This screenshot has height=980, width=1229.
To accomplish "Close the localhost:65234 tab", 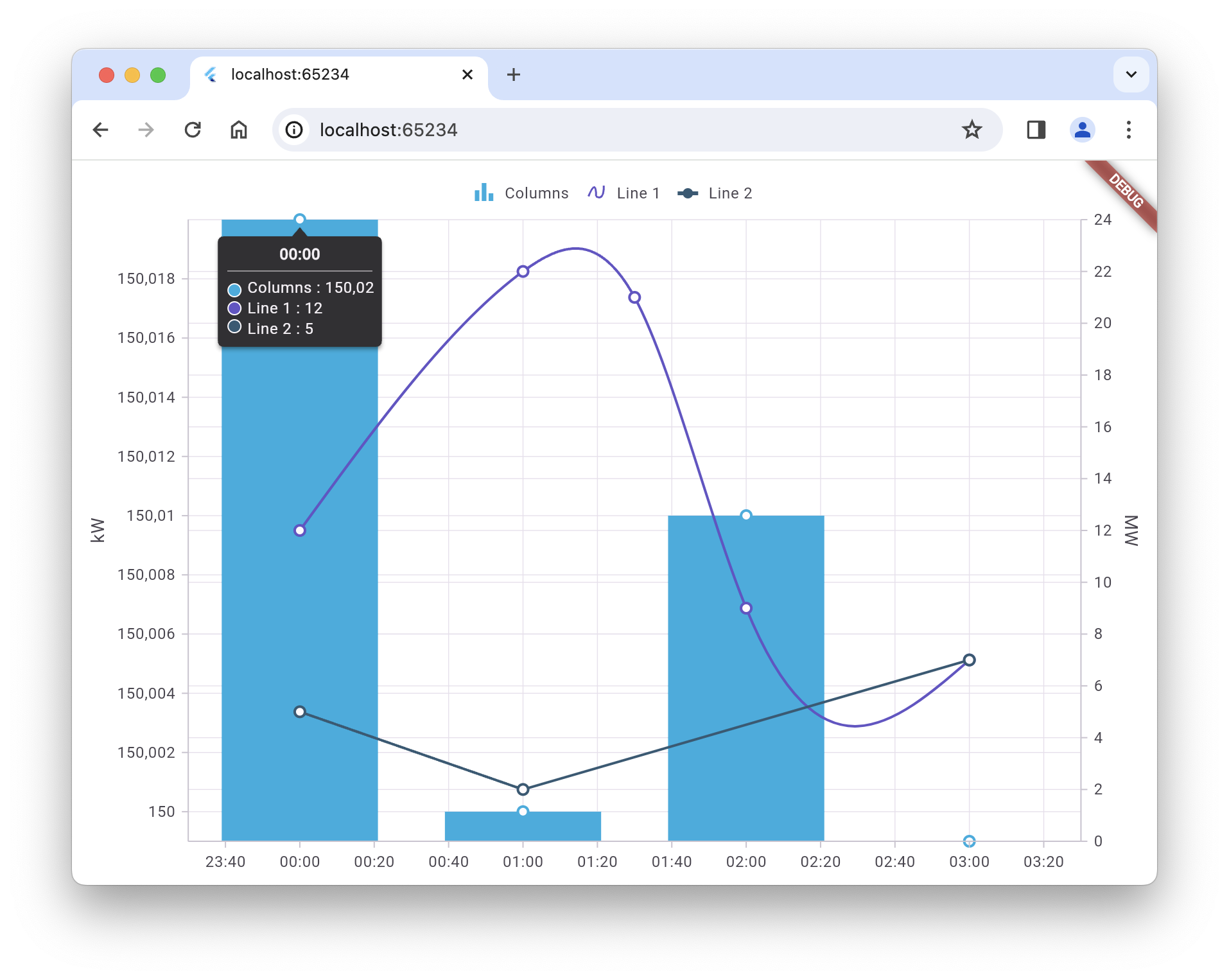I will click(x=467, y=74).
